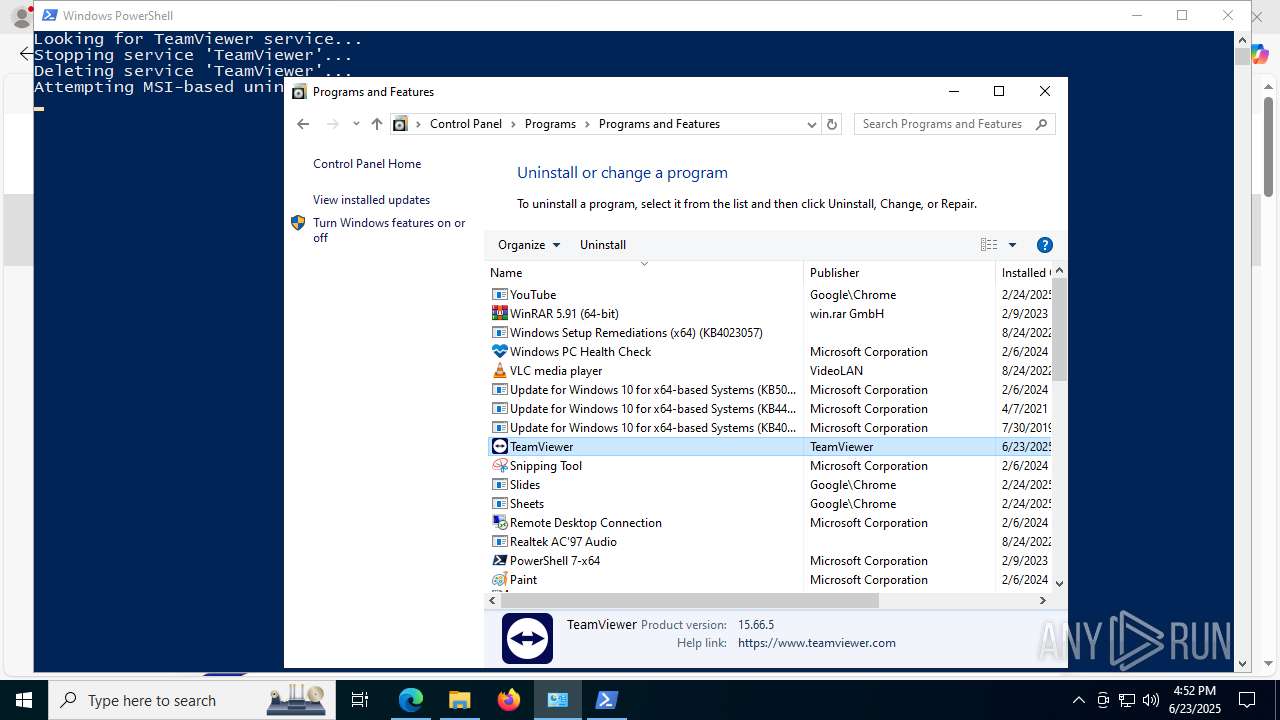Click the list scroll down arrow
The width and height of the screenshot is (1280, 720).
[x=1059, y=583]
